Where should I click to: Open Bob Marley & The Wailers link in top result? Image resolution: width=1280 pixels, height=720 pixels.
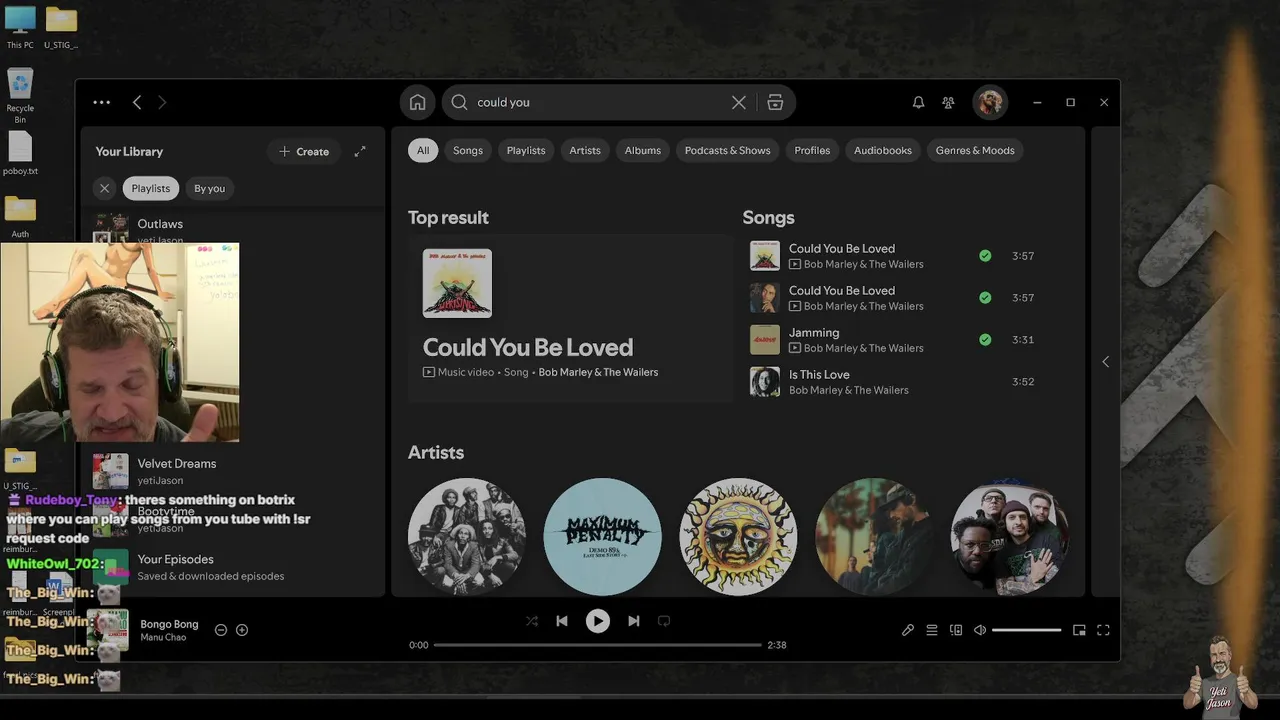[x=598, y=372]
